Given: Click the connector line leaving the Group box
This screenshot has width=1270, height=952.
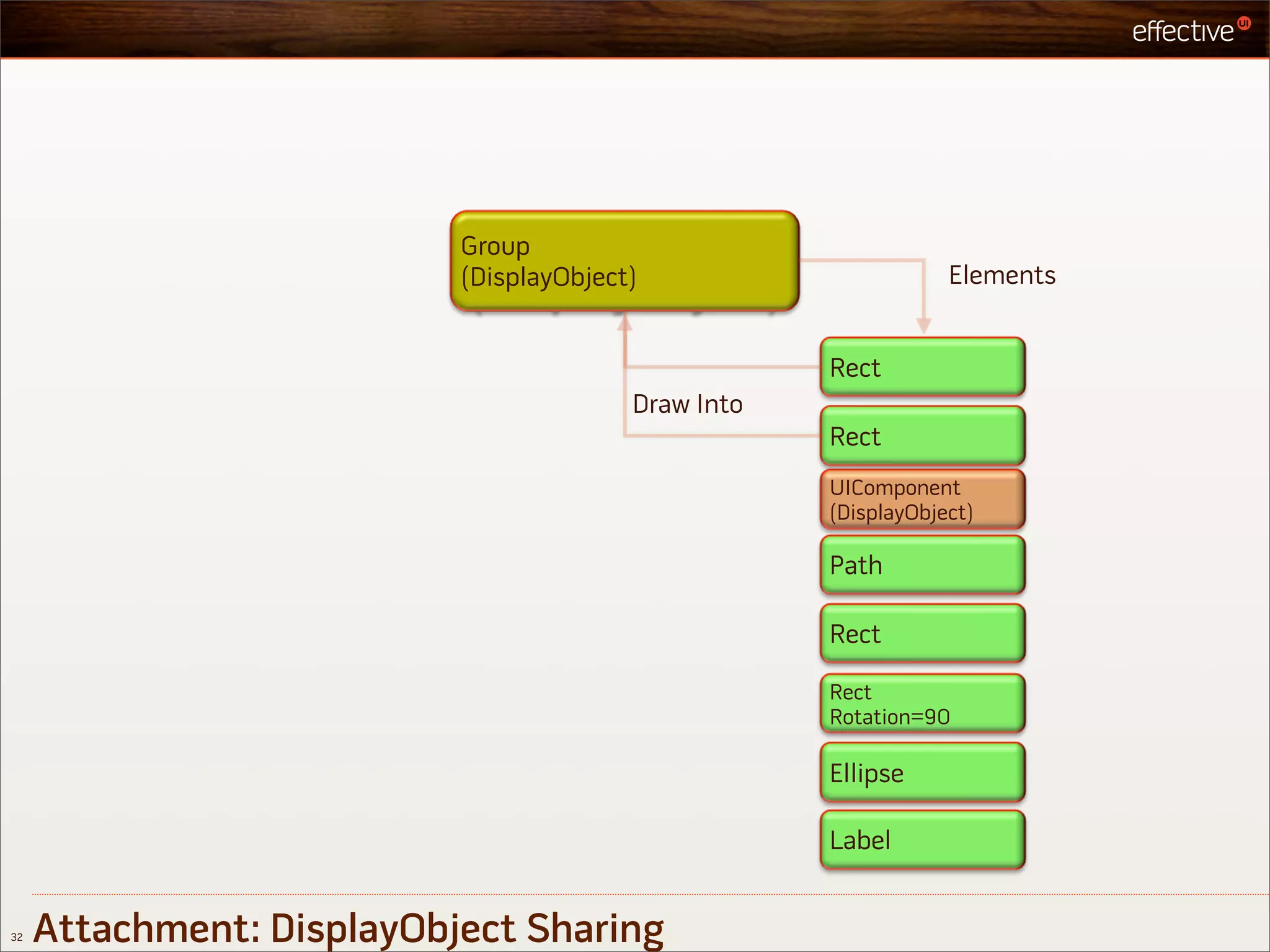Looking at the screenshot, I should 862,260.
